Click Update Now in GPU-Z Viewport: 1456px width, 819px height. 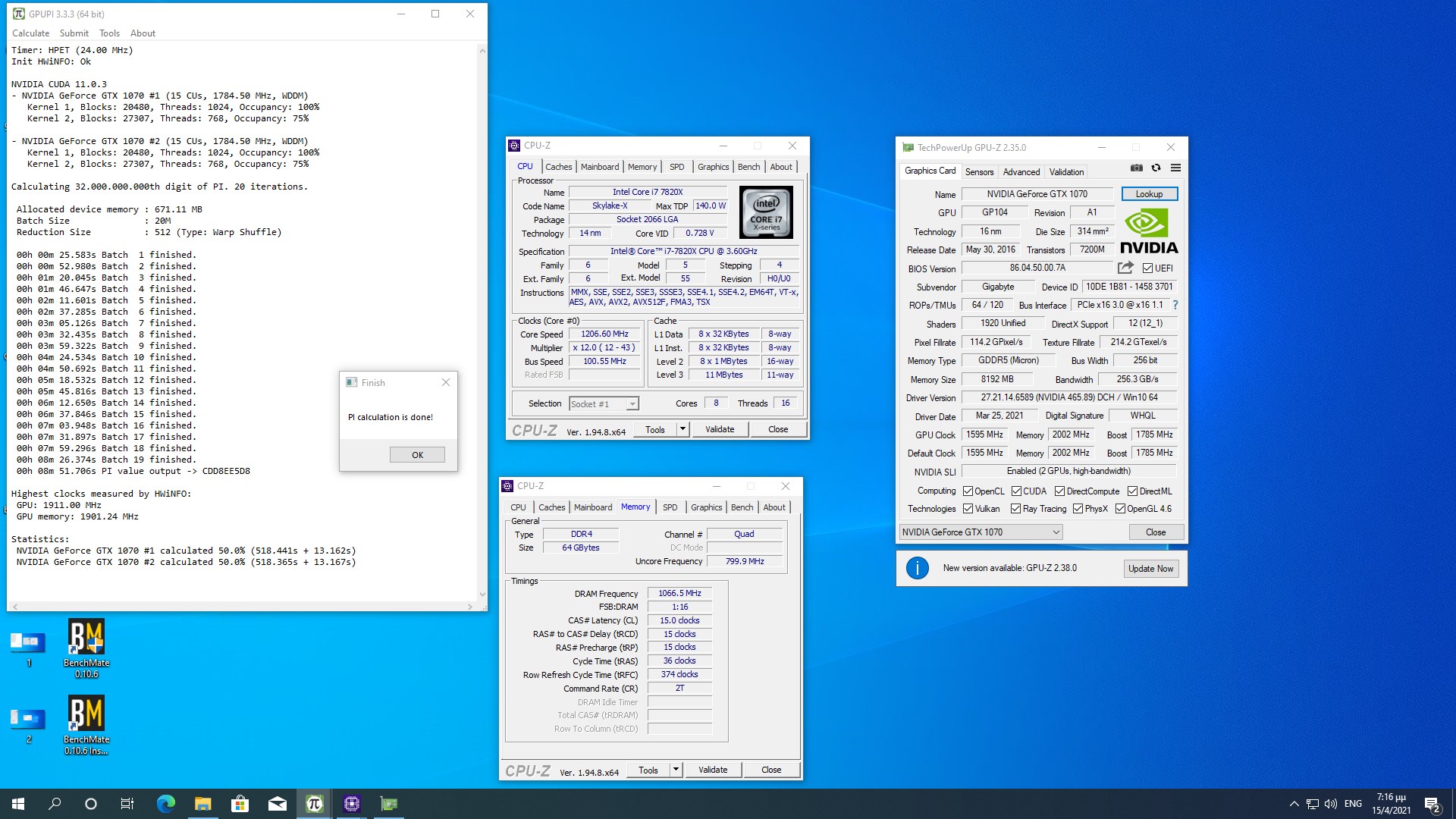click(1150, 569)
